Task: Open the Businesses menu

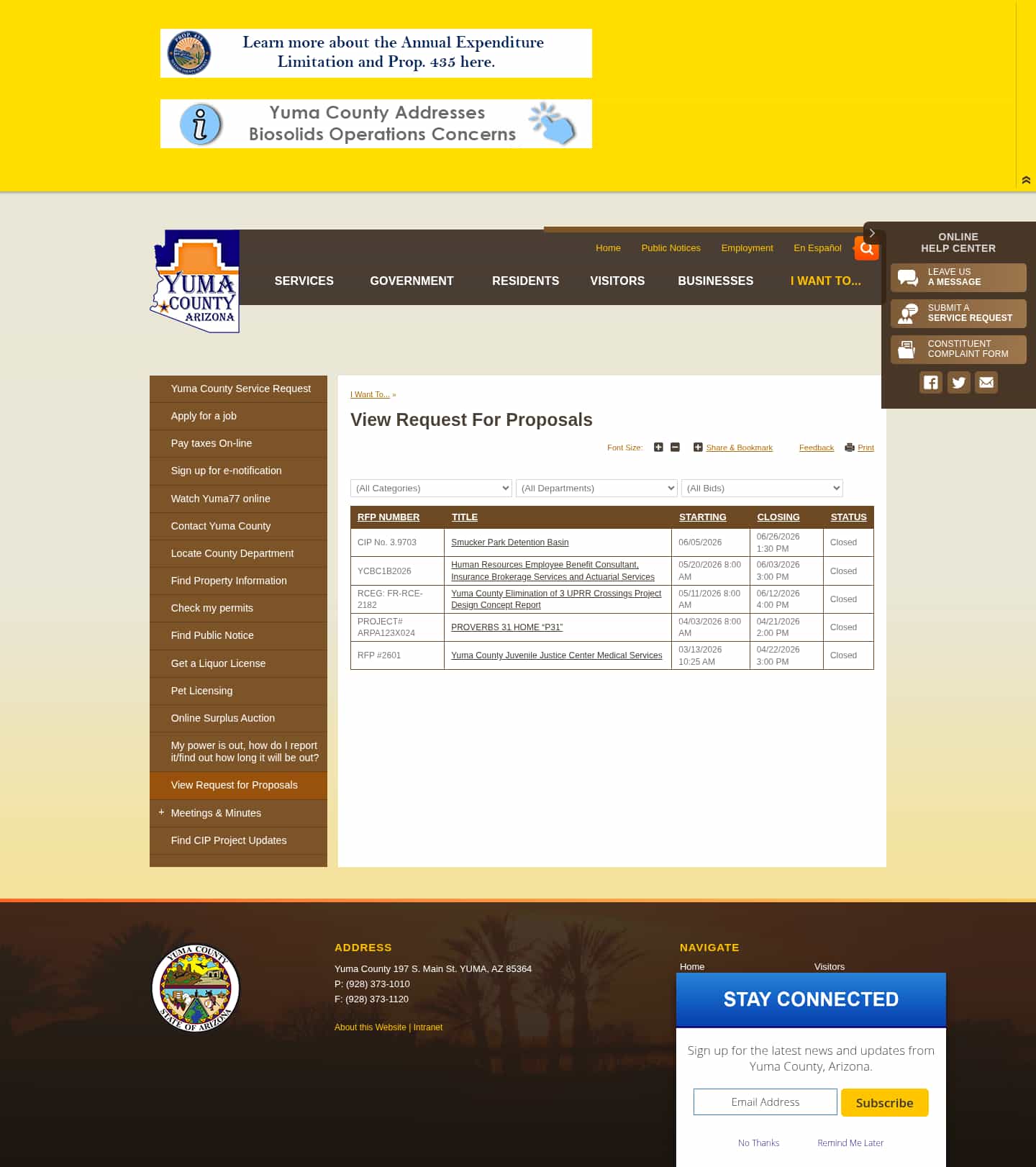Action: click(715, 281)
